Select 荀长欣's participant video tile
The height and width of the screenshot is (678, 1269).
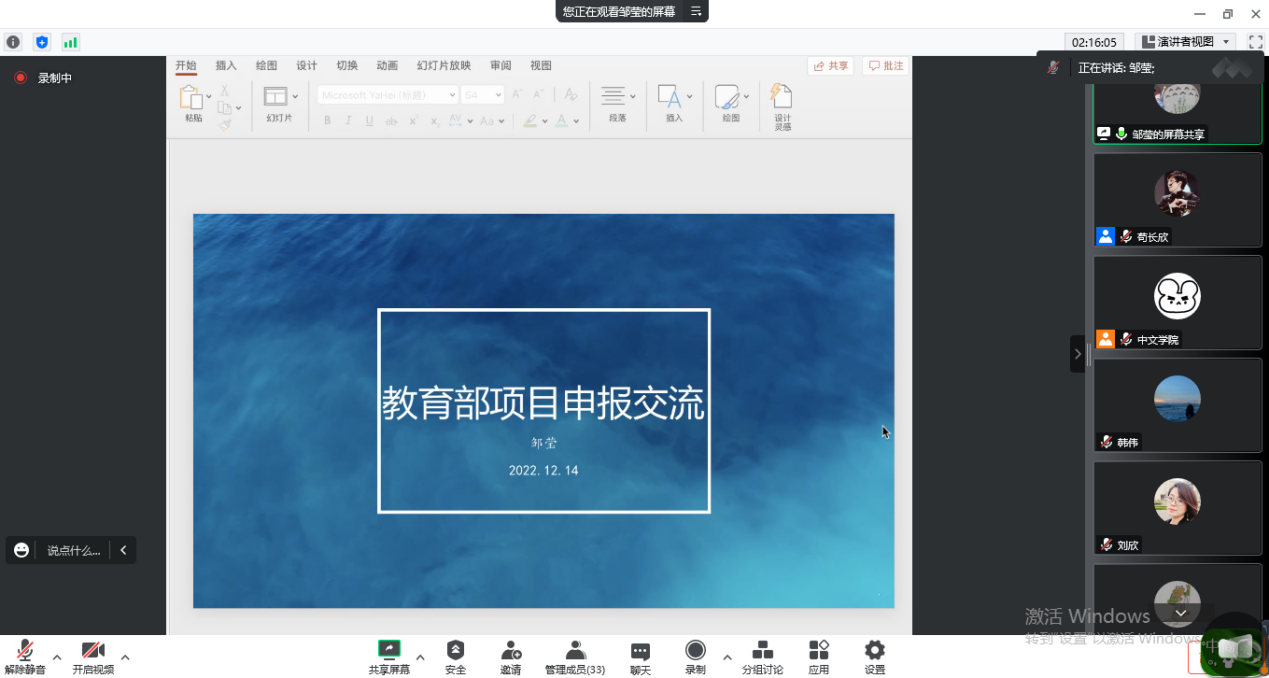[x=1177, y=199]
